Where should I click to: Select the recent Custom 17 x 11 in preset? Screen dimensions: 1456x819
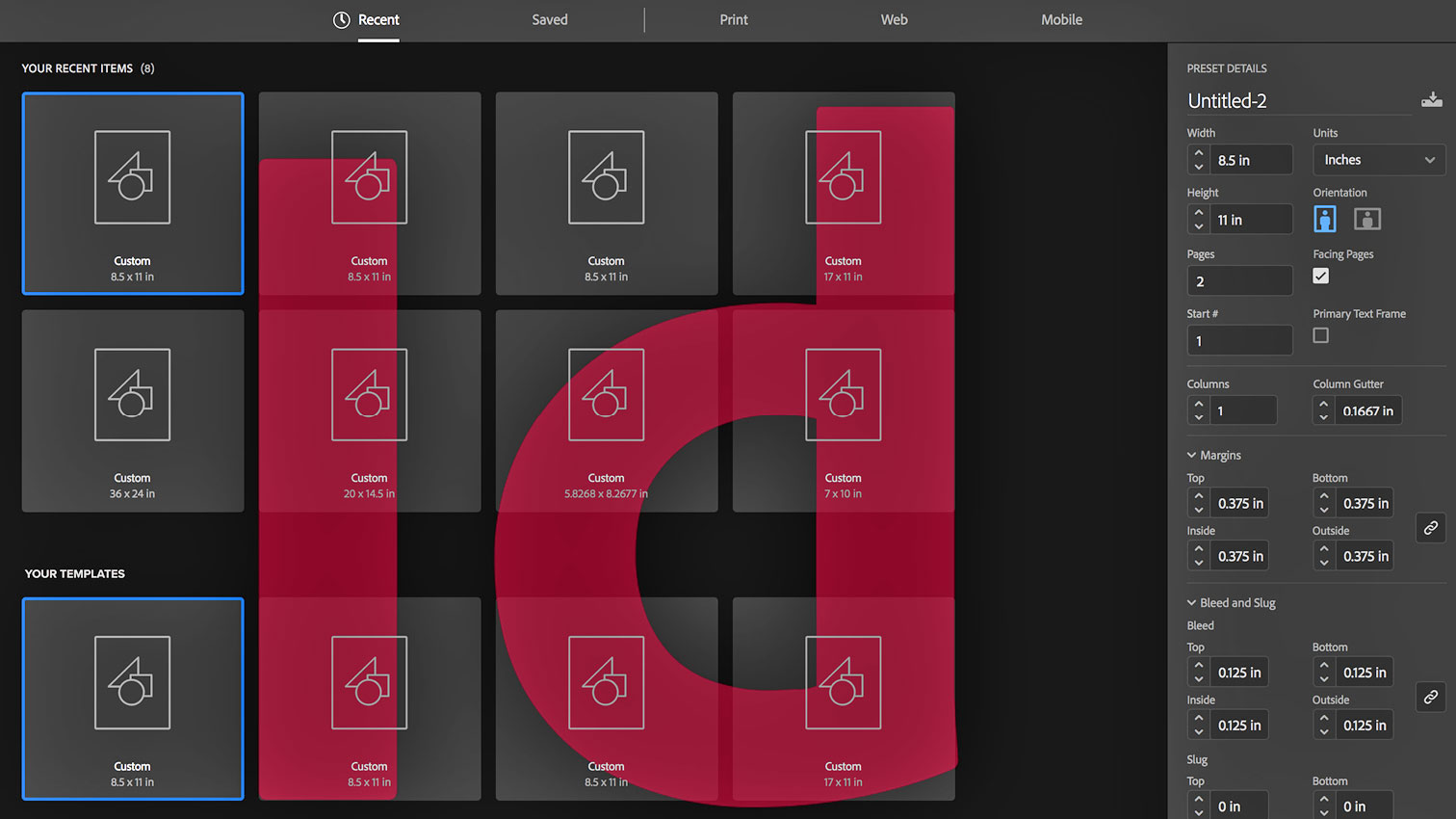844,193
